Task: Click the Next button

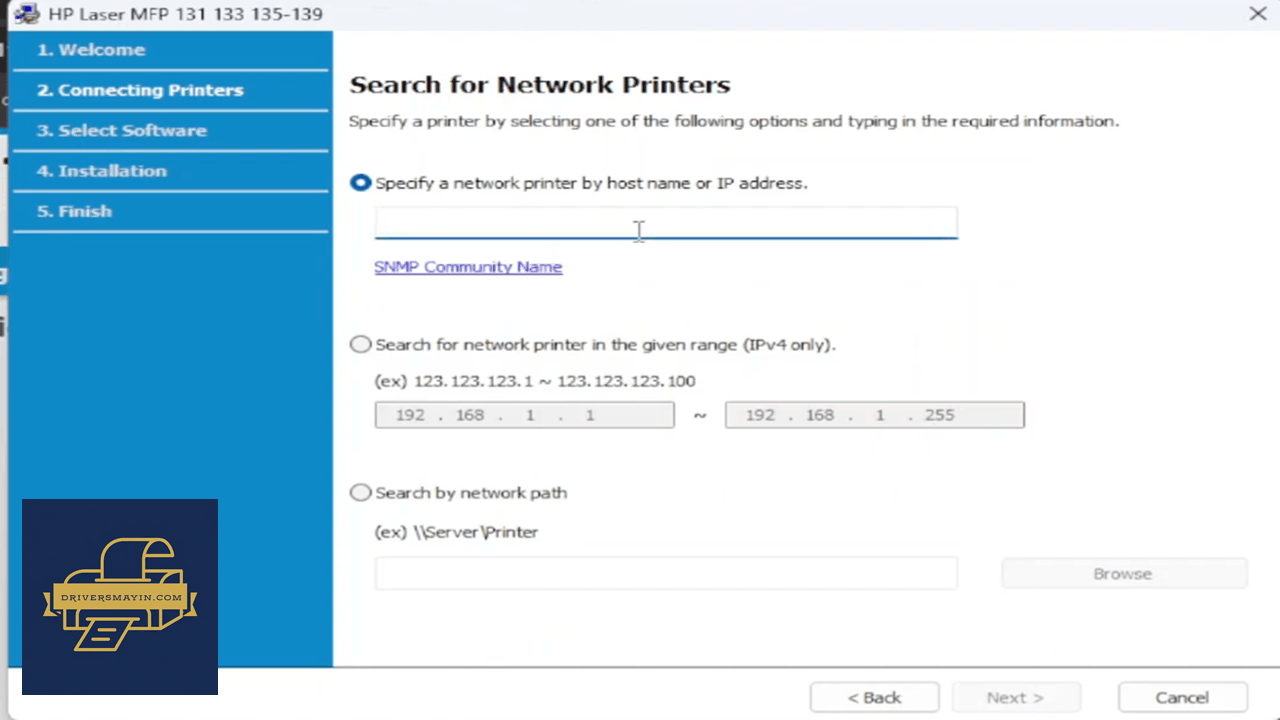Action: pyautogui.click(x=1016, y=697)
